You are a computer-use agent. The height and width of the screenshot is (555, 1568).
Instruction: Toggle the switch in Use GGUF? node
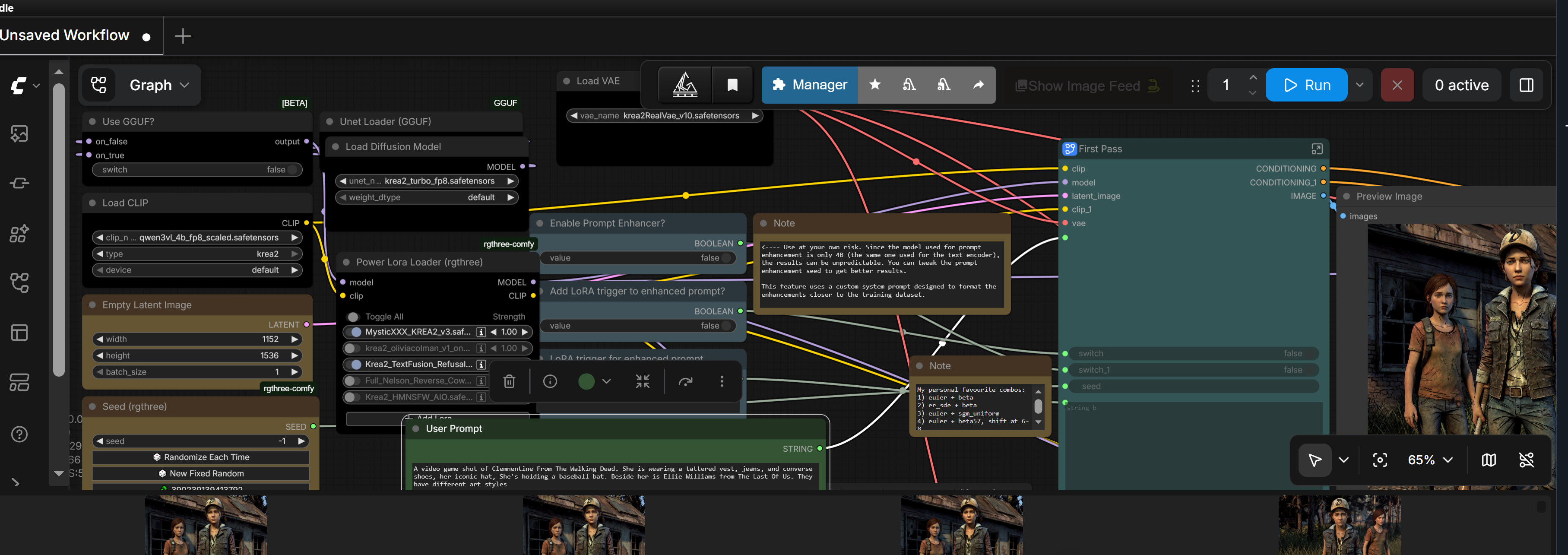click(x=197, y=170)
